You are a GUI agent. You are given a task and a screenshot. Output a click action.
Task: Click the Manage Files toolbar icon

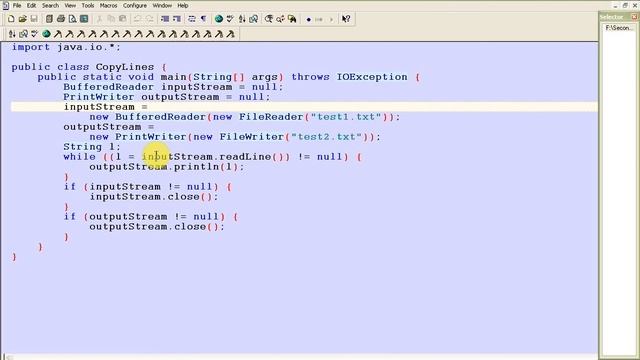click(x=49, y=19)
